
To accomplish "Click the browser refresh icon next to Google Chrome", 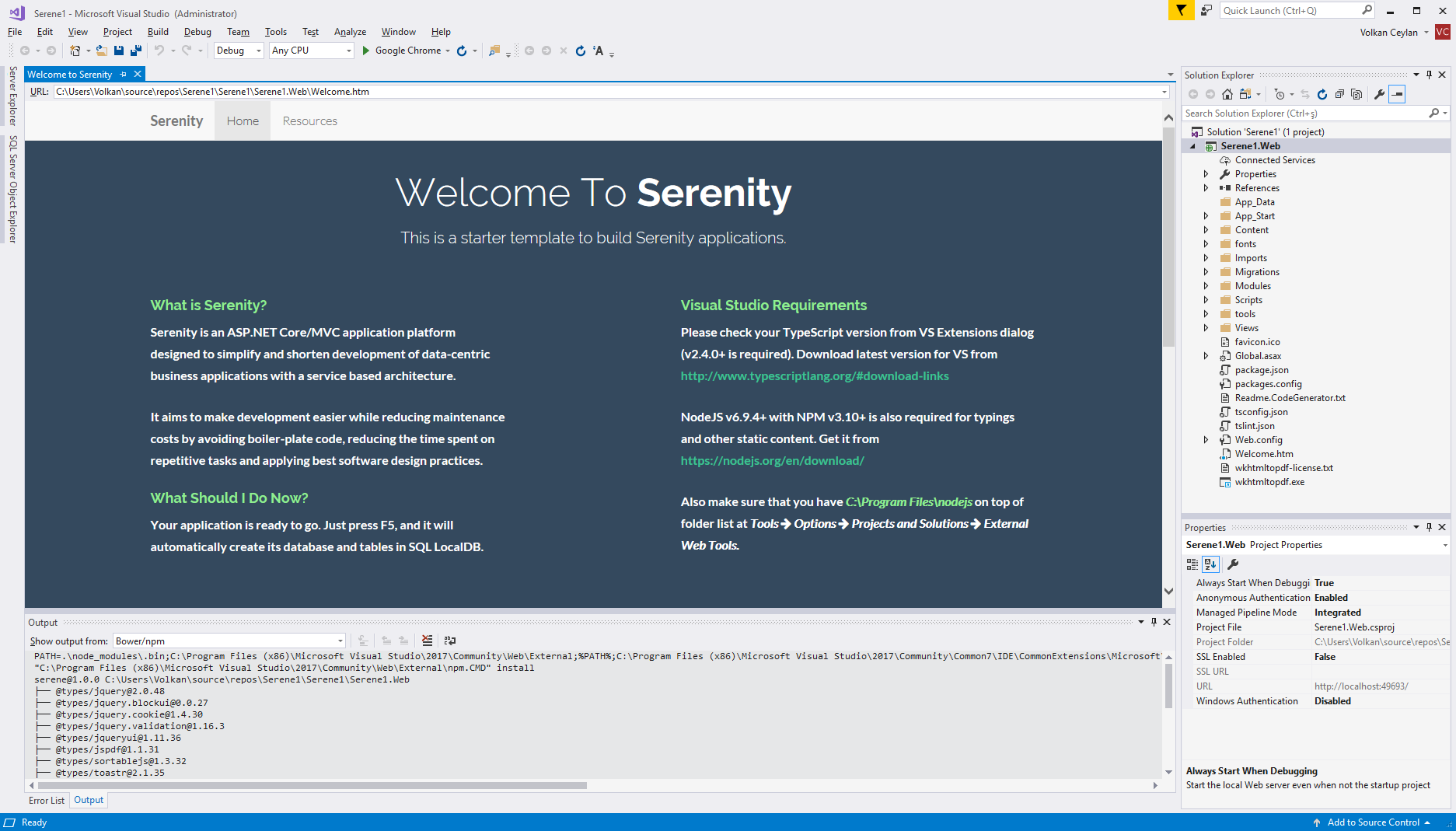I will click(x=462, y=51).
